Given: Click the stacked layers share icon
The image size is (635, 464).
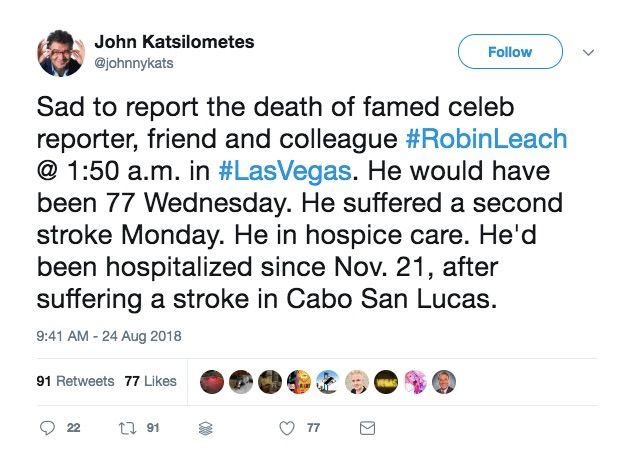Looking at the screenshot, I should [x=207, y=428].
